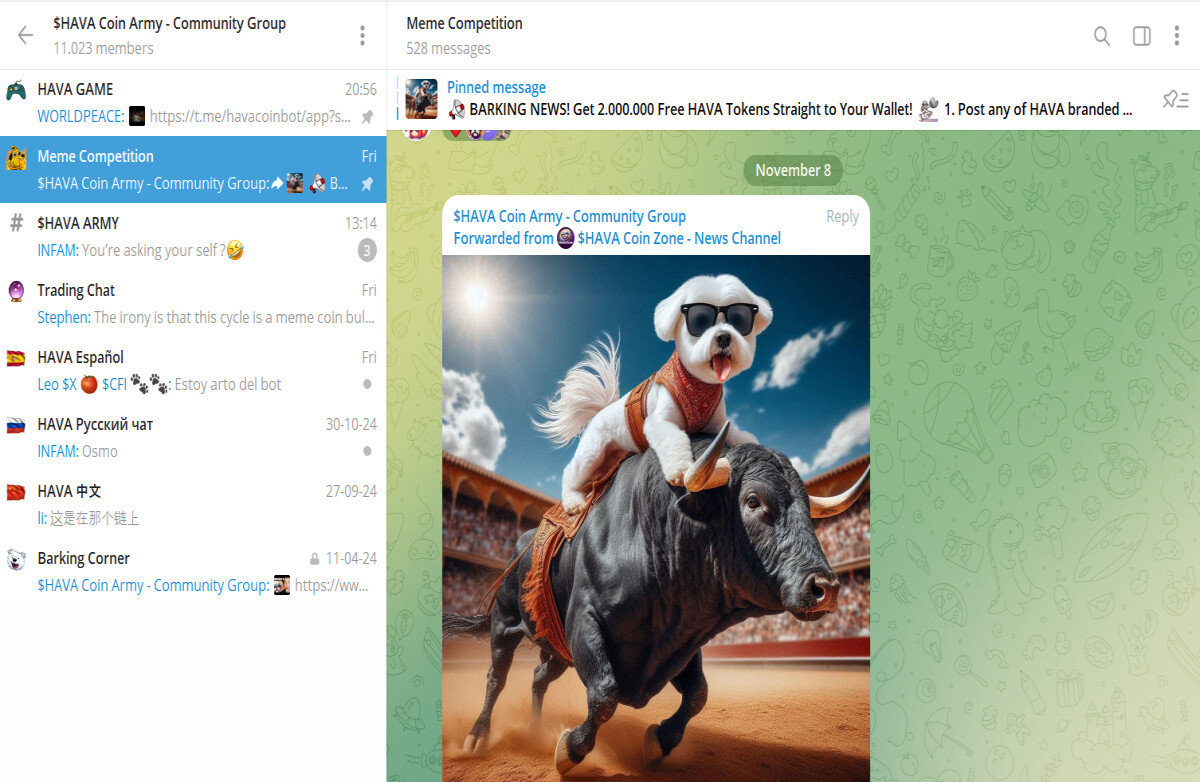Image resolution: width=1200 pixels, height=782 pixels.
Task: Click the 20:56 timestamp
Action: tap(361, 90)
